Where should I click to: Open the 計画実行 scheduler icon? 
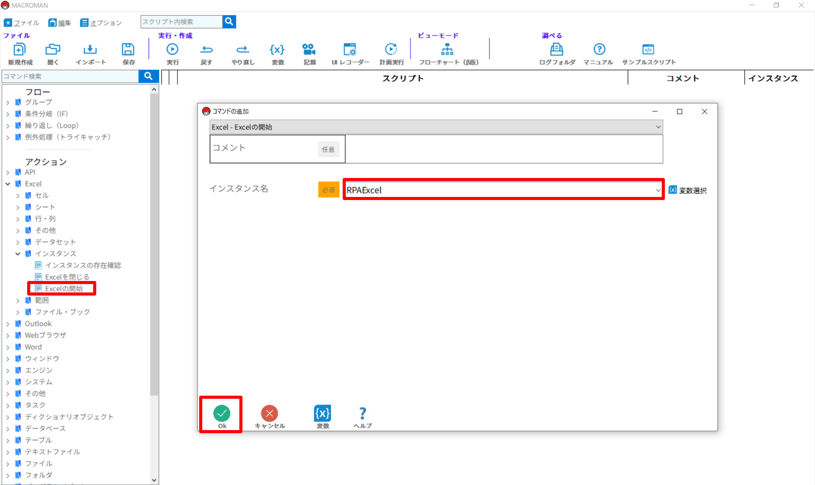click(391, 53)
